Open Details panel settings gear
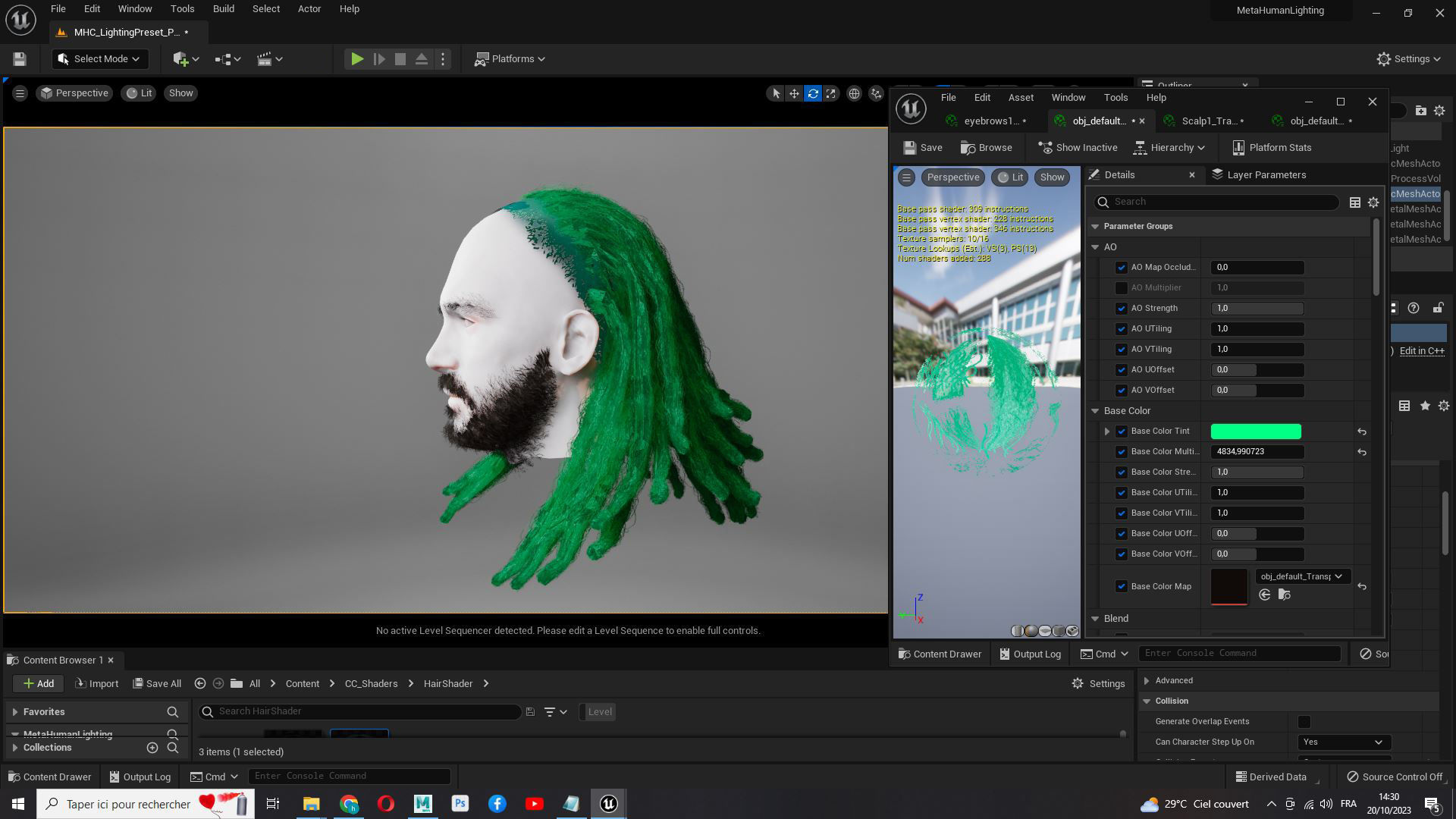The height and width of the screenshot is (819, 1456). 1373,202
